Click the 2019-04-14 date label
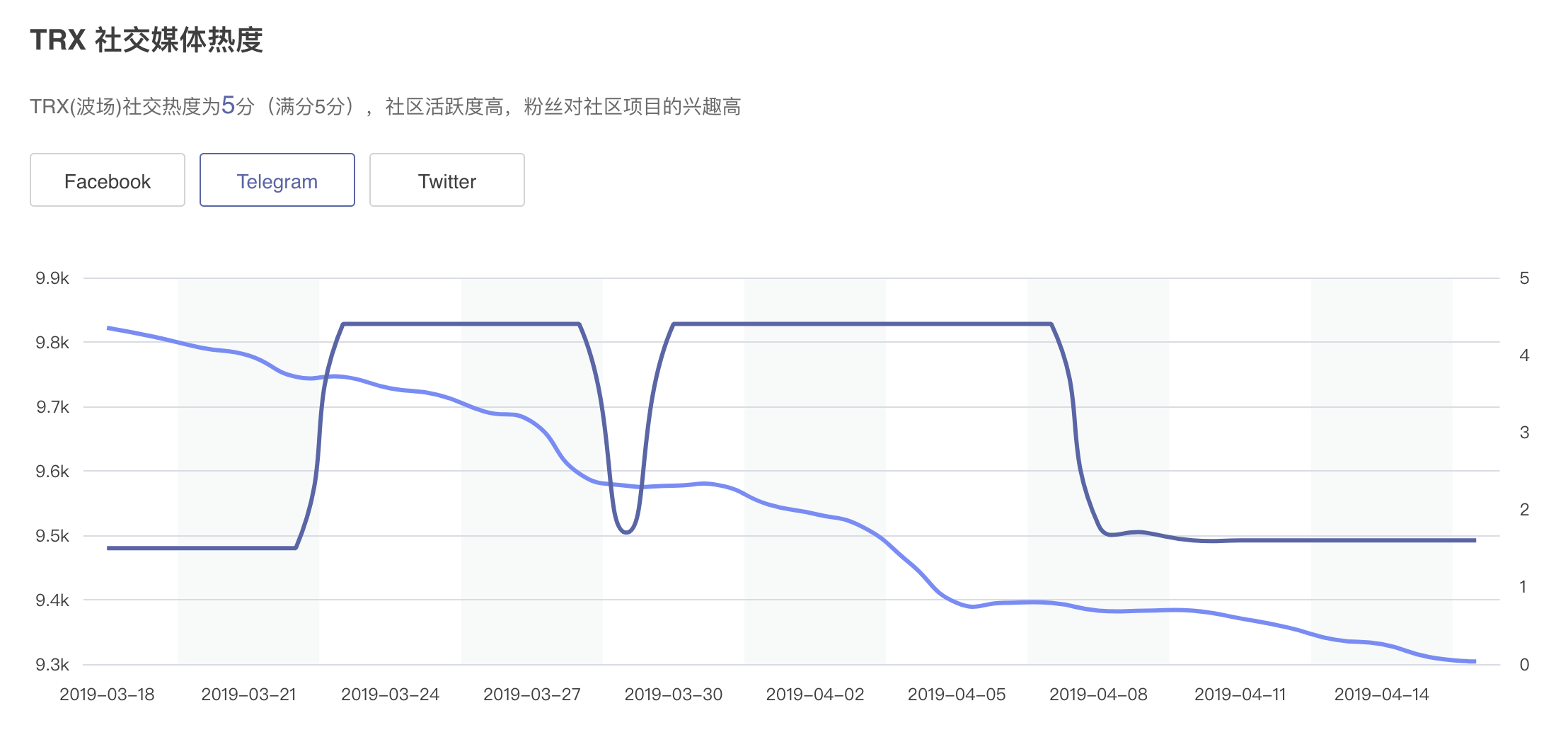This screenshot has height=742, width=1568. coord(1382,695)
